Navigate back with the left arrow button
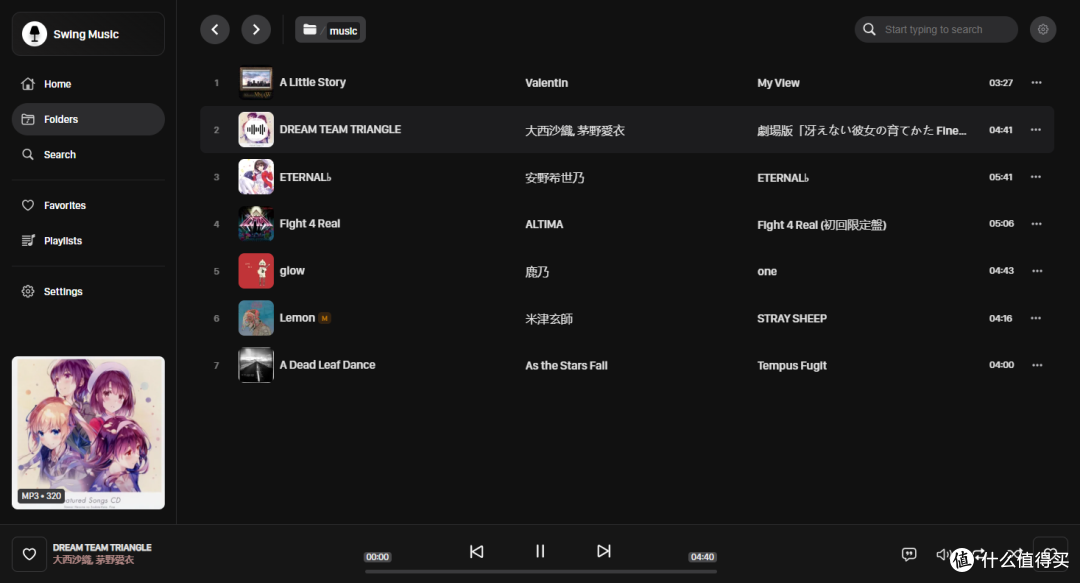Viewport: 1080px width, 583px height. [215, 29]
